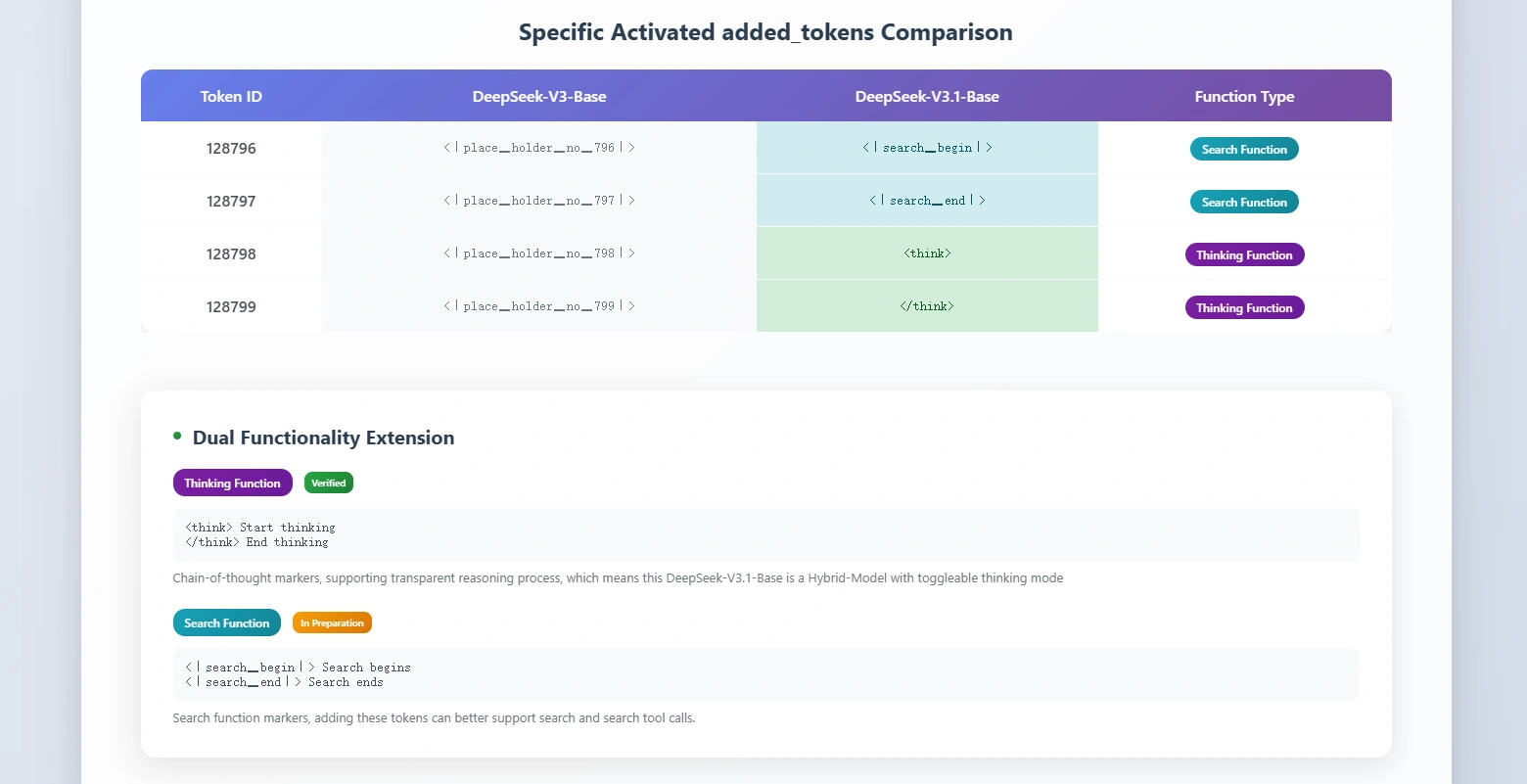Click the teal Search Function label in the lower card
The width and height of the screenshot is (1527, 784).
226,623
